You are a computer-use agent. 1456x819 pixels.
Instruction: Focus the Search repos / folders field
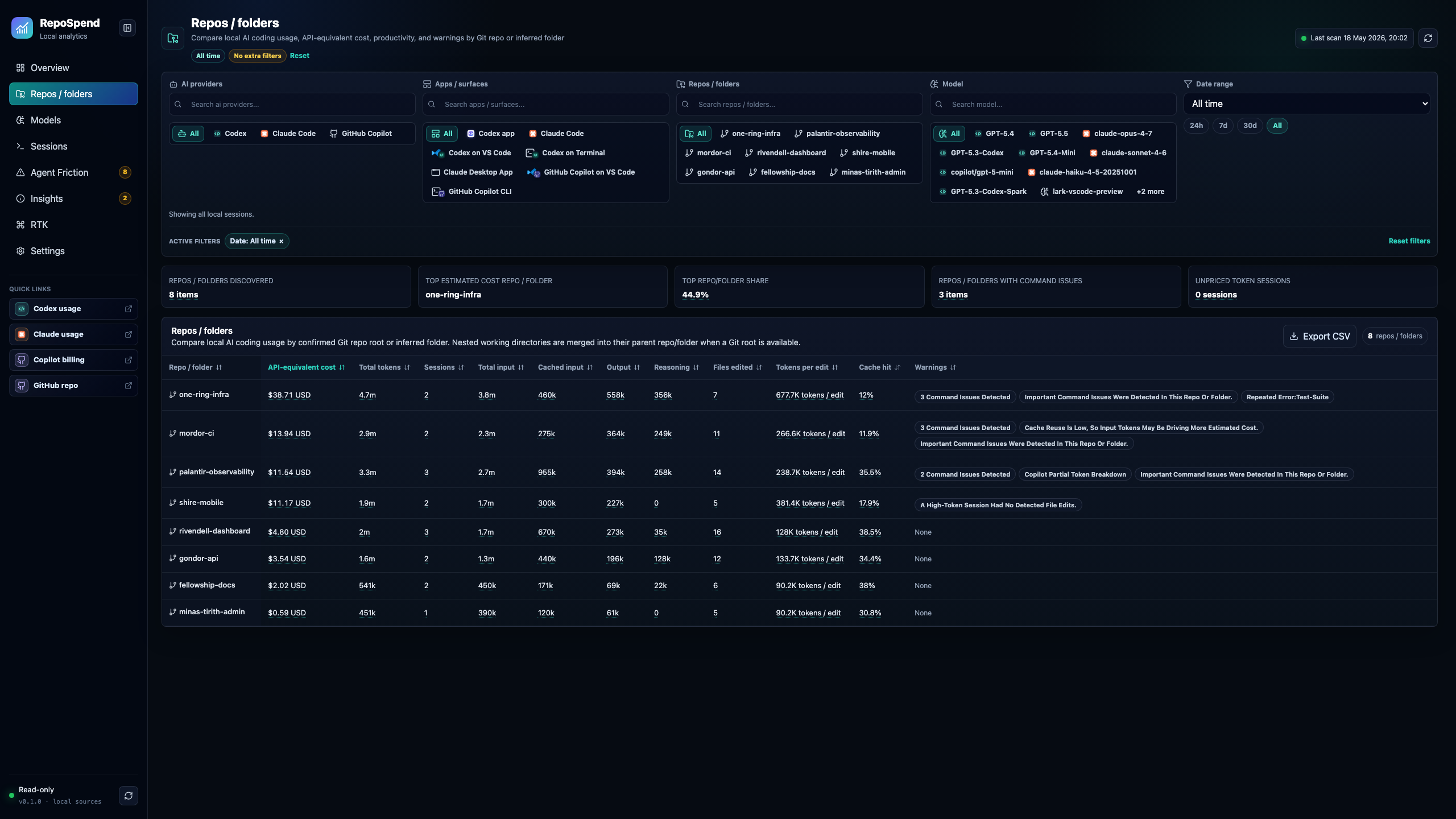799,104
